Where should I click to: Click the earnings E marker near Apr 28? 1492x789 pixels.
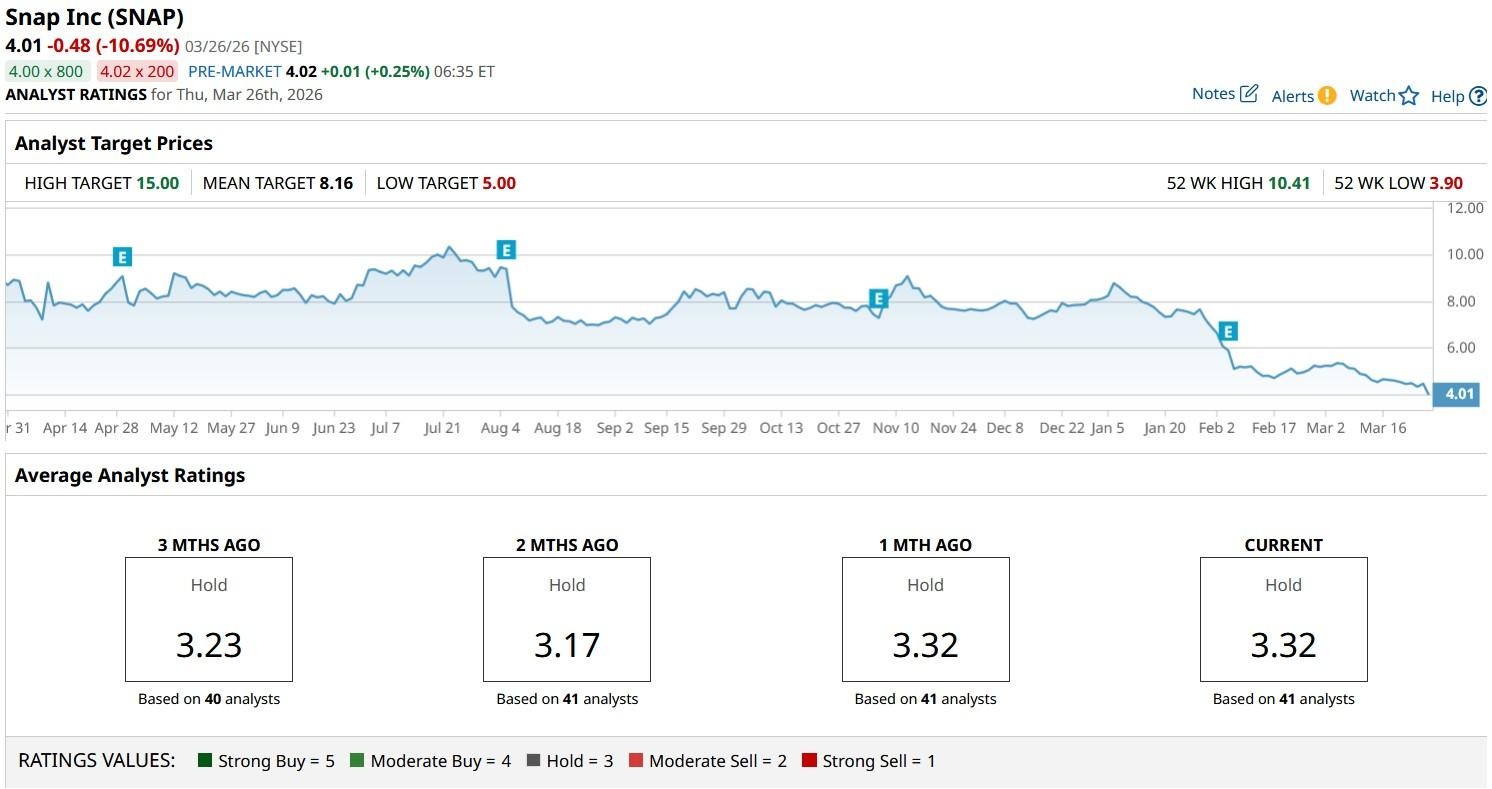point(122,257)
